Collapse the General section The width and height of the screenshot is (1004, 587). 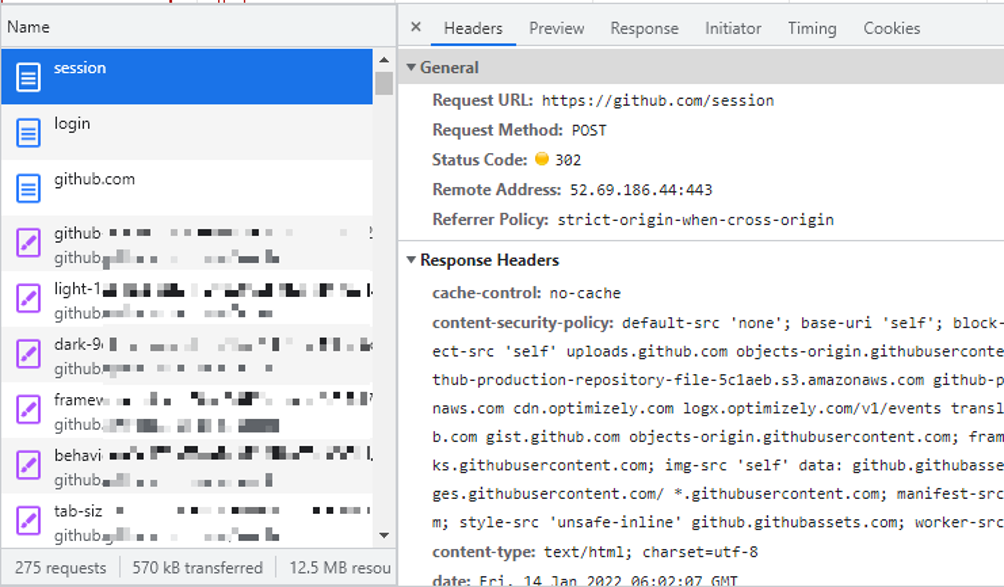411,67
